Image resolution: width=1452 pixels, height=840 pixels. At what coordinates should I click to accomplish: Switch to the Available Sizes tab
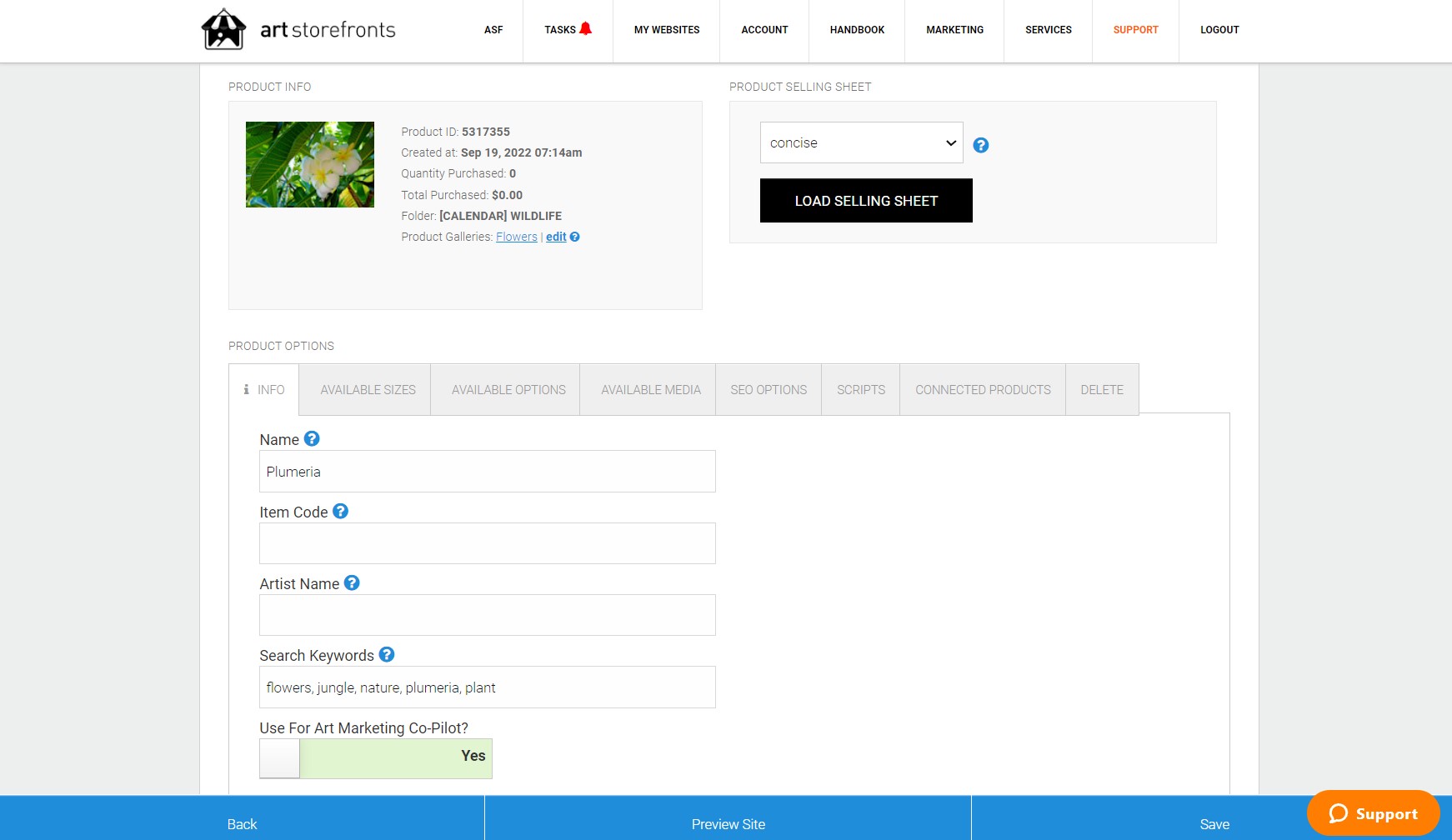tap(368, 389)
